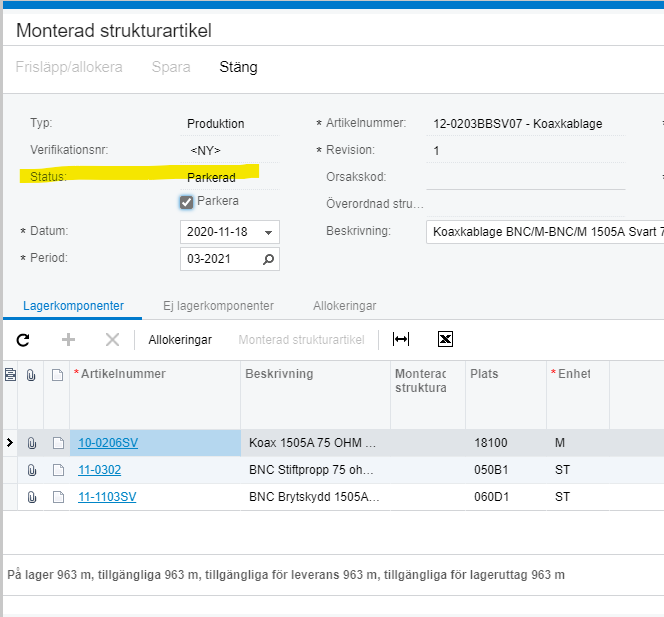Click the delete row X icon

coord(112,340)
